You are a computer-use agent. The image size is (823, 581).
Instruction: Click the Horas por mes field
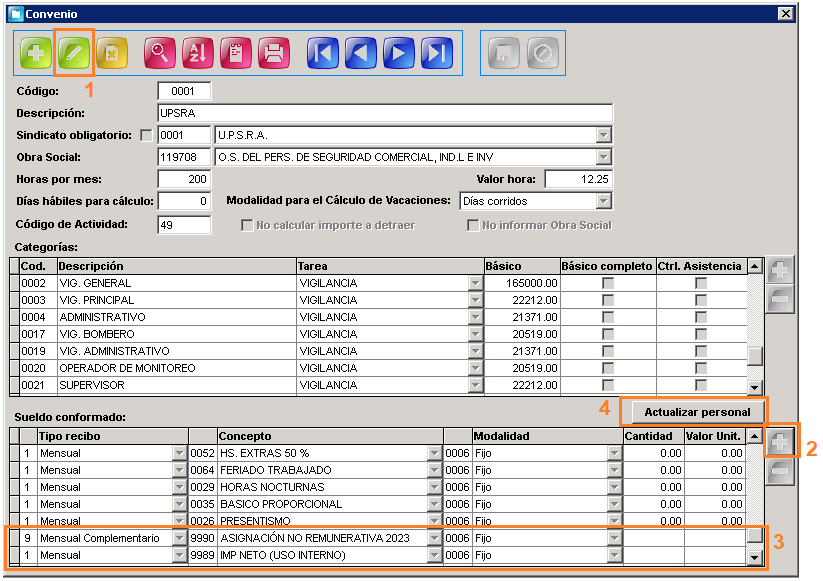184,179
